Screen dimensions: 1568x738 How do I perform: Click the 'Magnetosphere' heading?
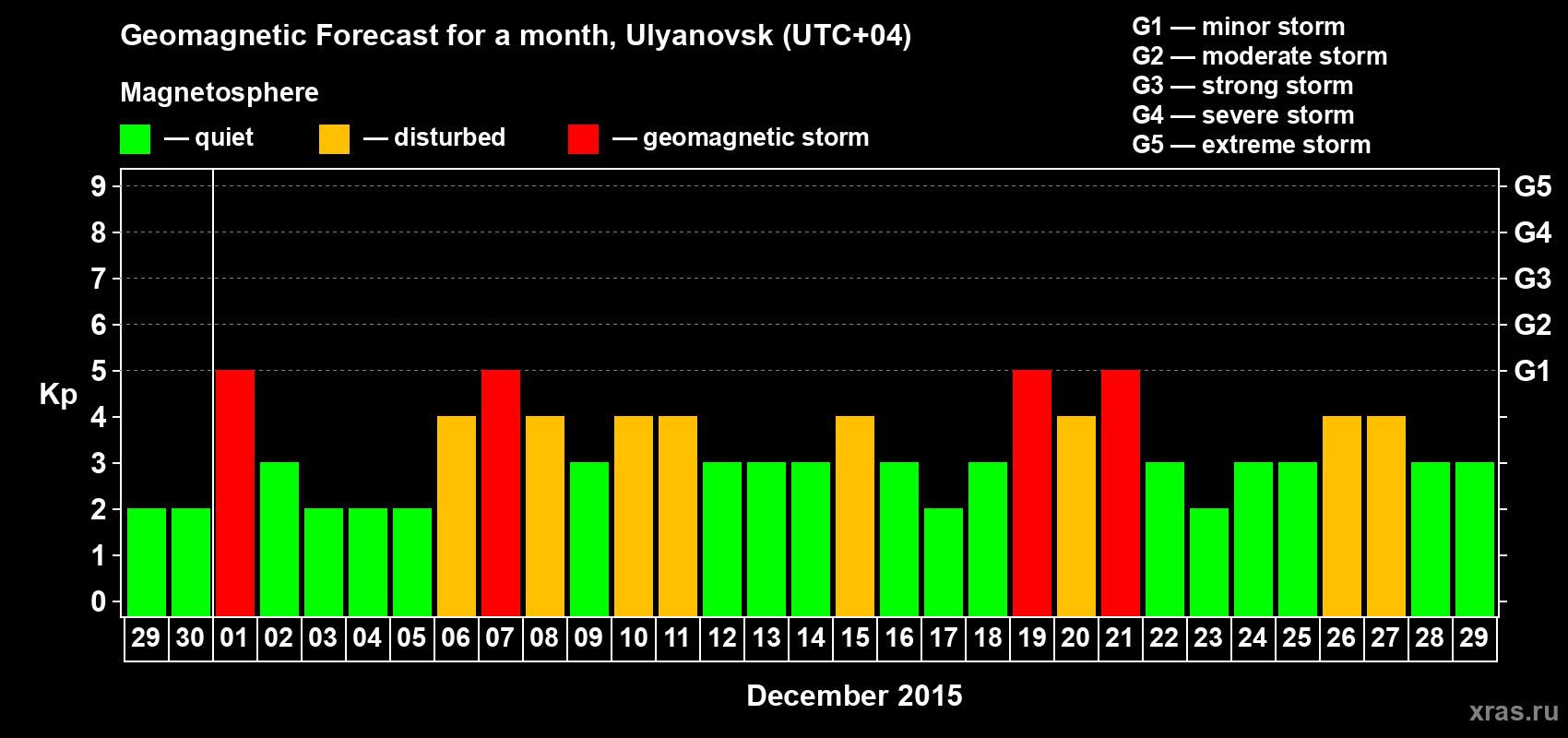click(x=220, y=92)
